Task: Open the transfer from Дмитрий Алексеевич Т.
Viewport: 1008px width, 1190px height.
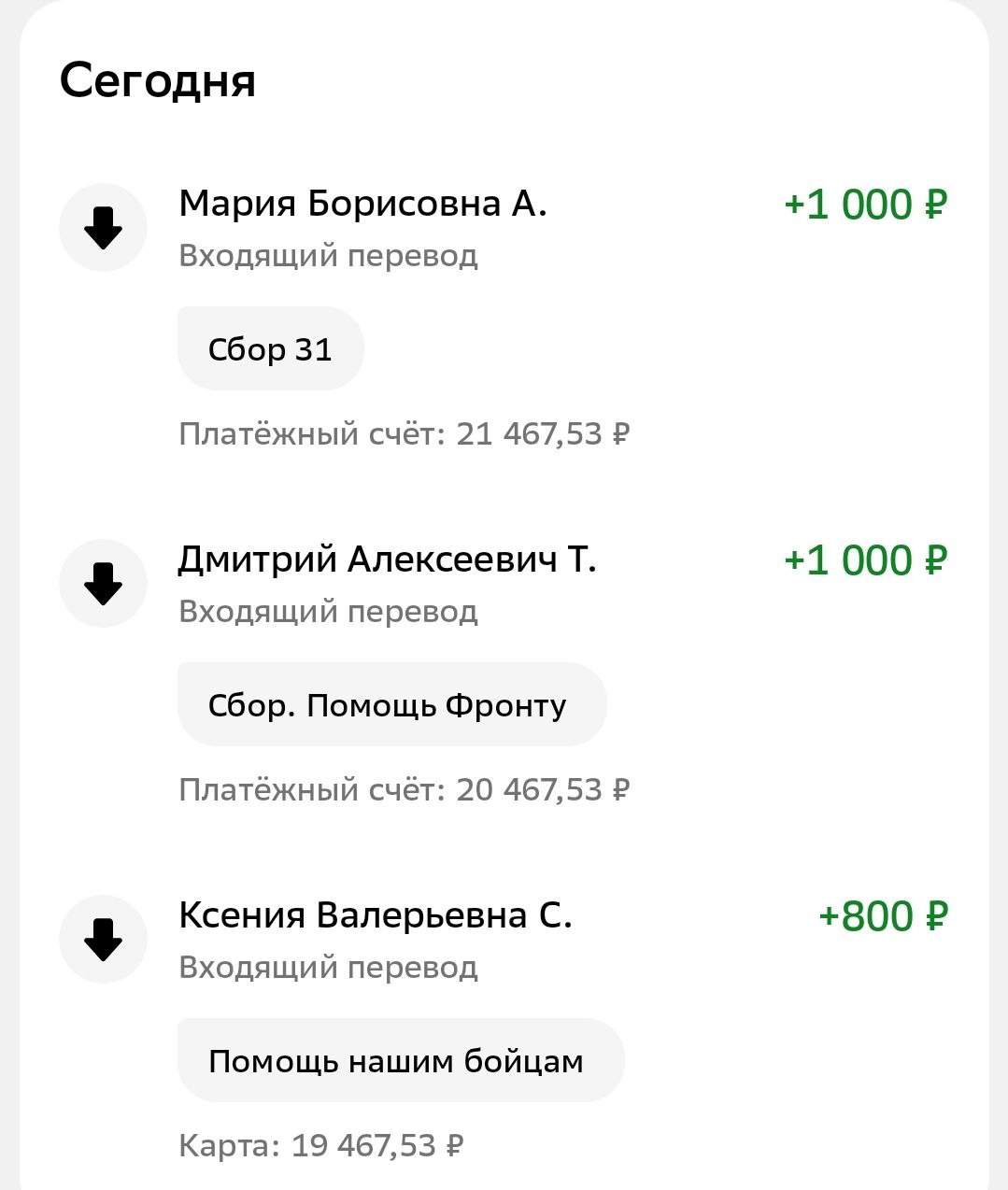Action: pyautogui.click(x=387, y=560)
